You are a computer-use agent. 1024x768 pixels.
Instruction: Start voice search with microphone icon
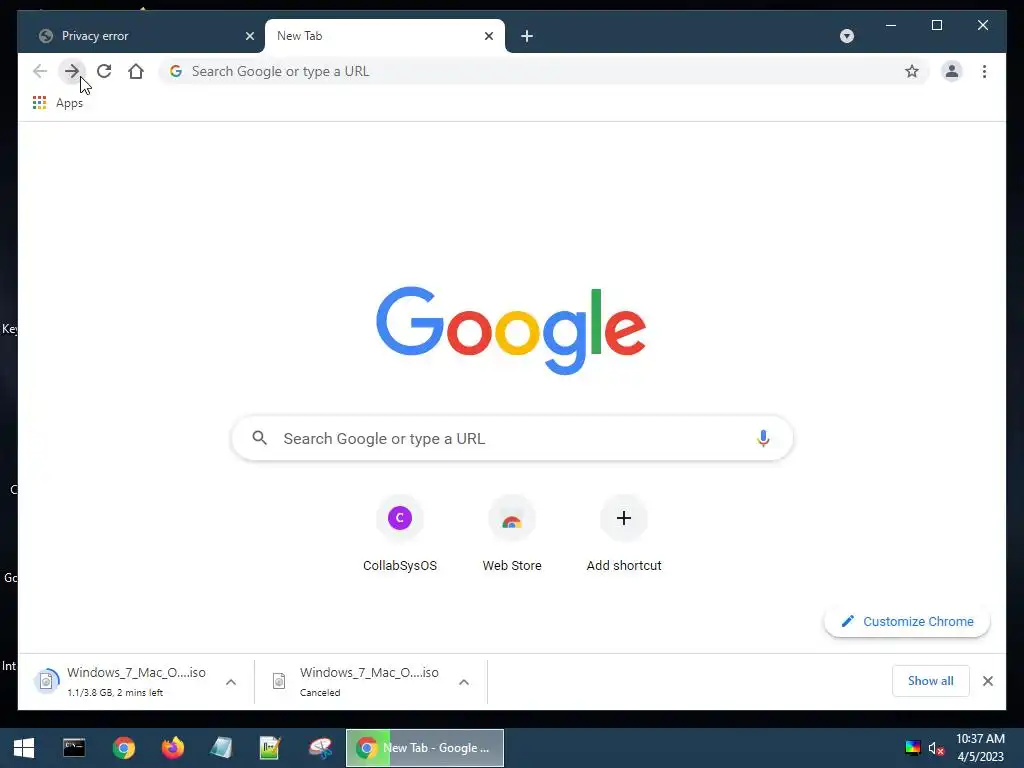(x=763, y=438)
